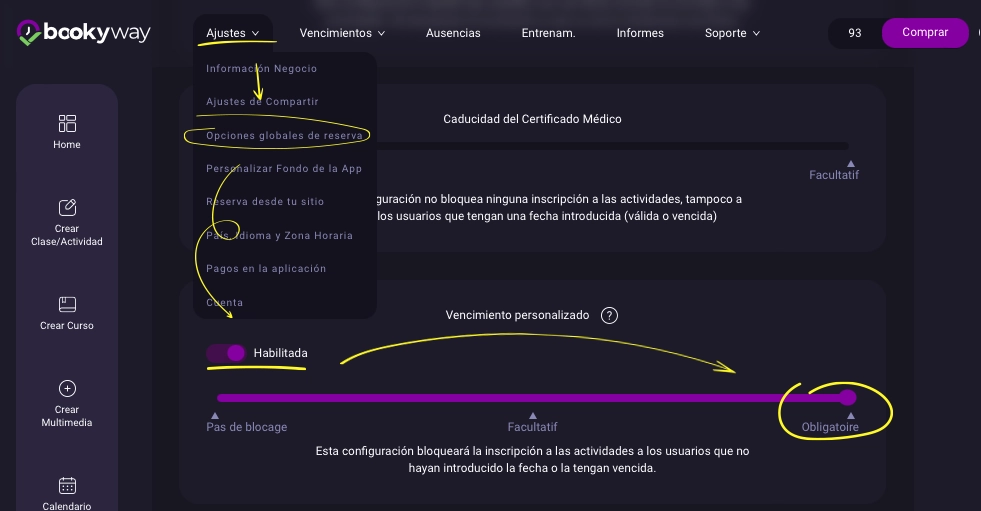This screenshot has width=981, height=511.
Task: Select Opciones globales de reserva
Action: [x=284, y=135]
